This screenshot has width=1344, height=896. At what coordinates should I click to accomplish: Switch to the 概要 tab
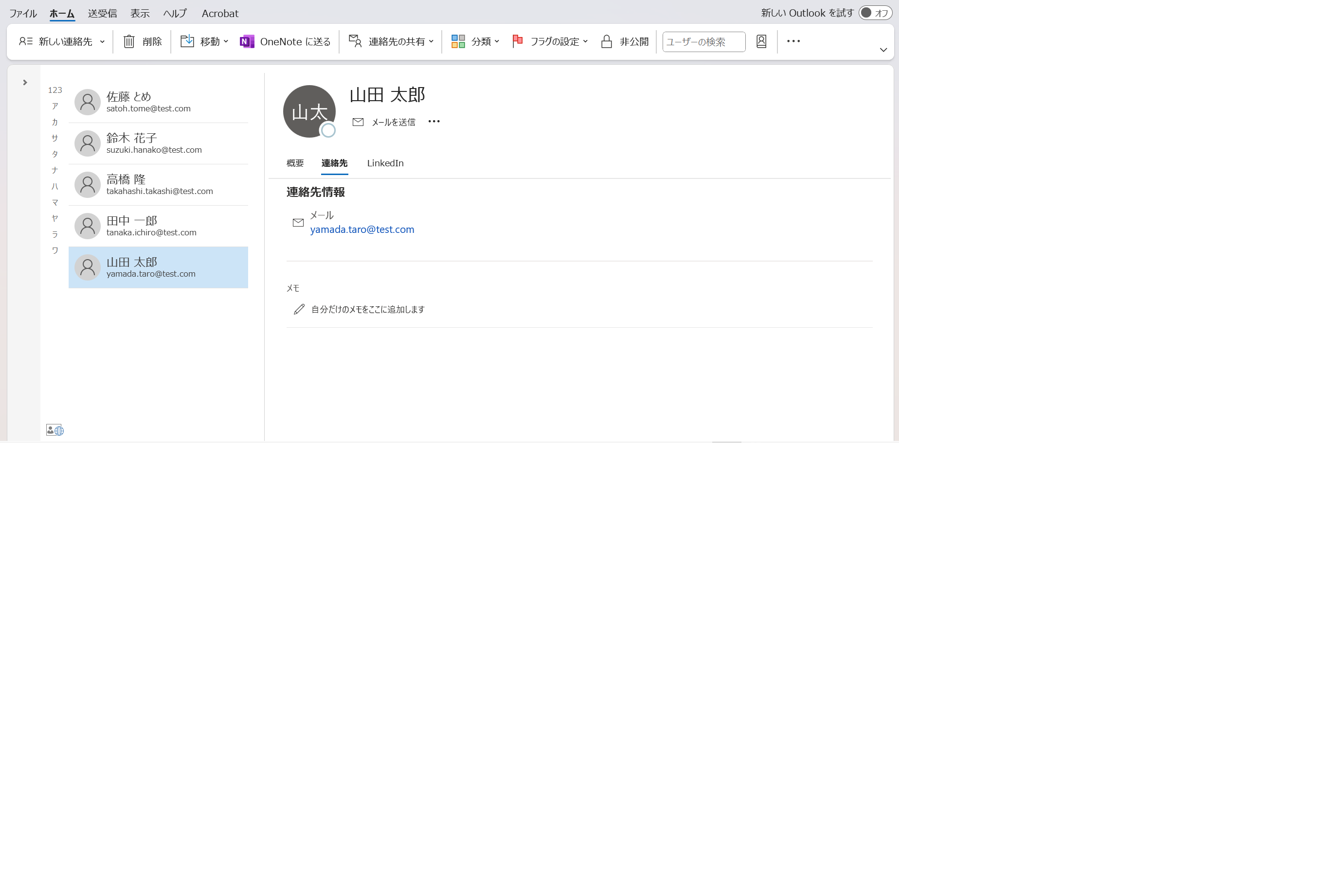pos(295,163)
